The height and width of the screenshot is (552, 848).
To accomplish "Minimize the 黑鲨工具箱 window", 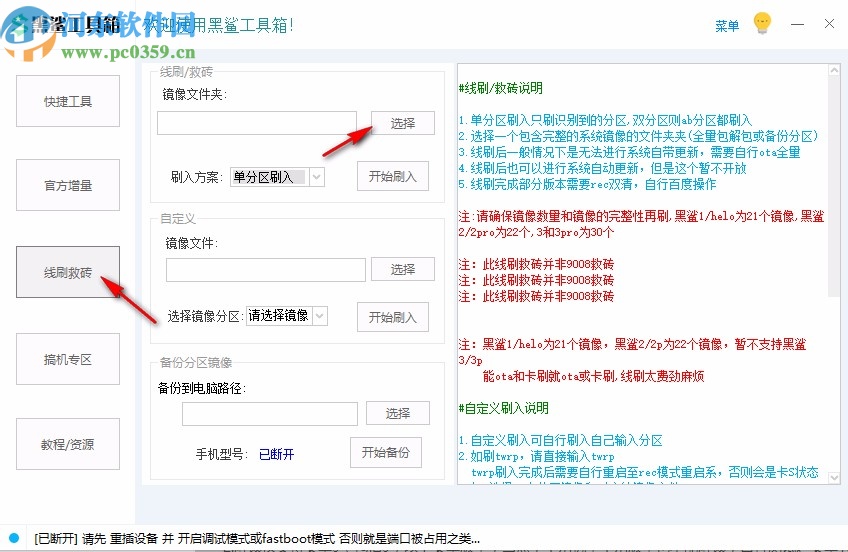I will click(797, 24).
